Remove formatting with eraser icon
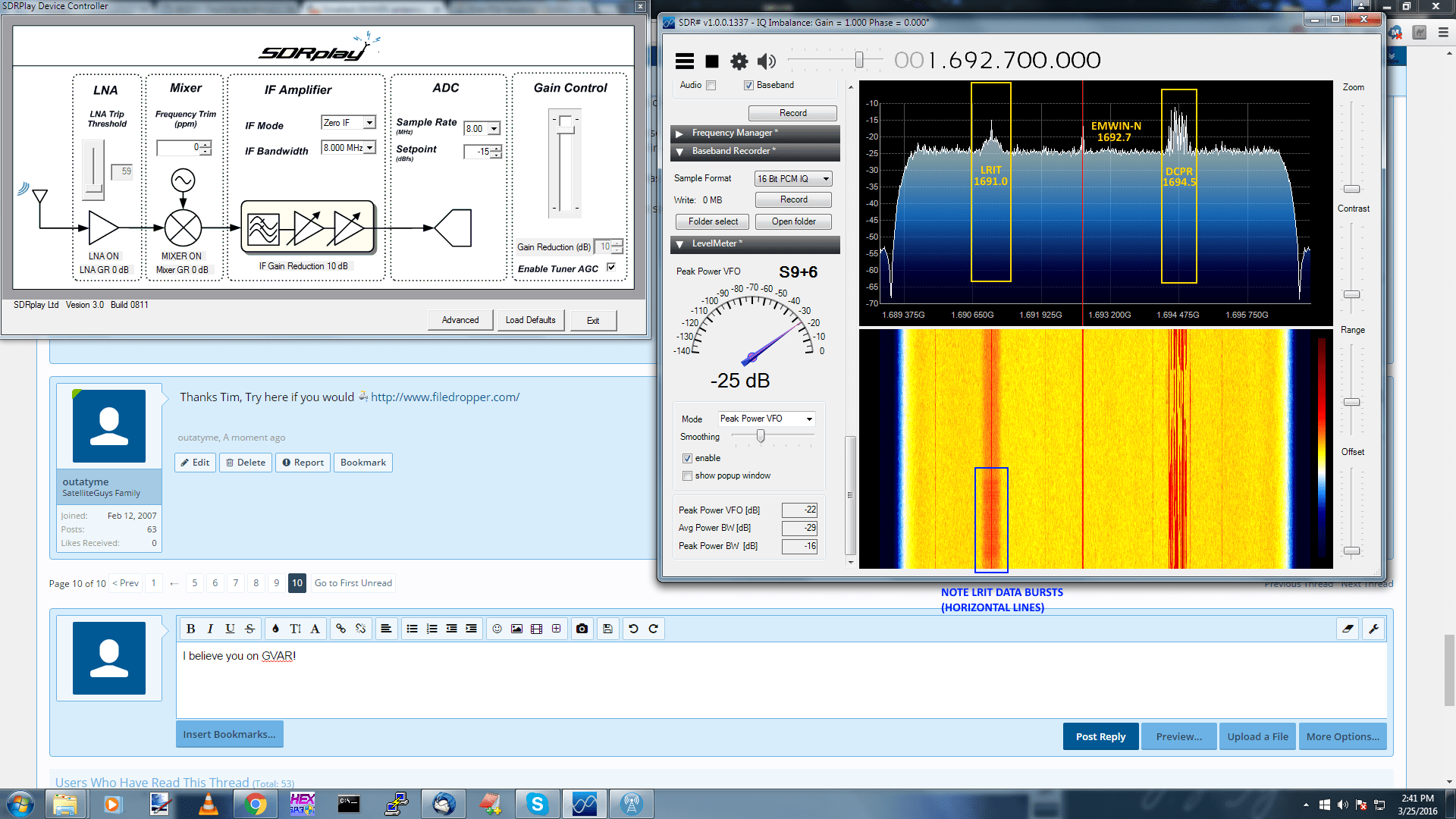The width and height of the screenshot is (1456, 819). pyautogui.click(x=1348, y=629)
